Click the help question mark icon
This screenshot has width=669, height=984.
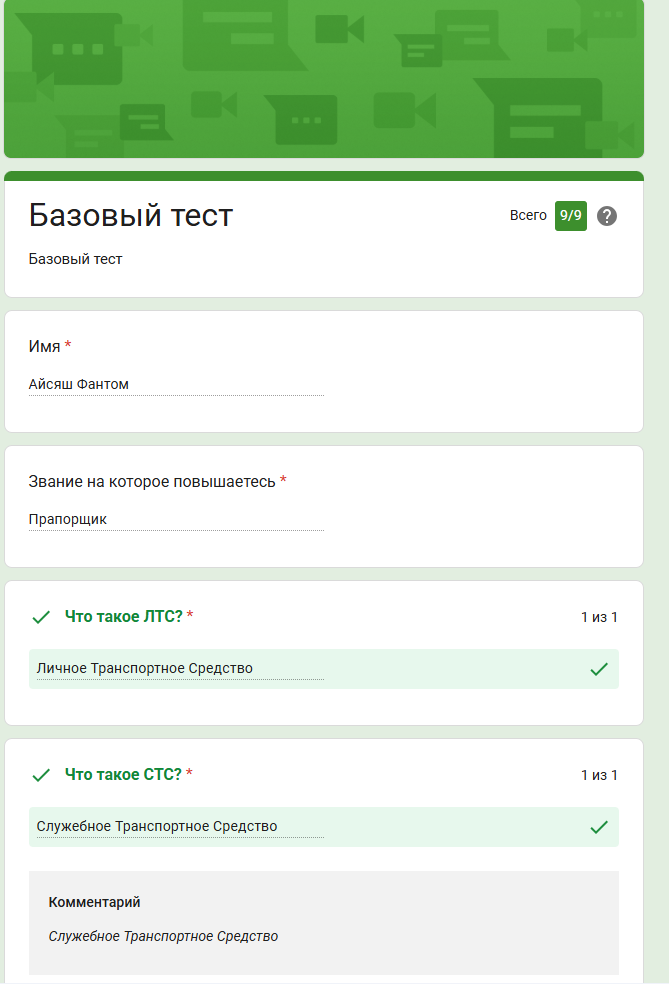pos(607,216)
